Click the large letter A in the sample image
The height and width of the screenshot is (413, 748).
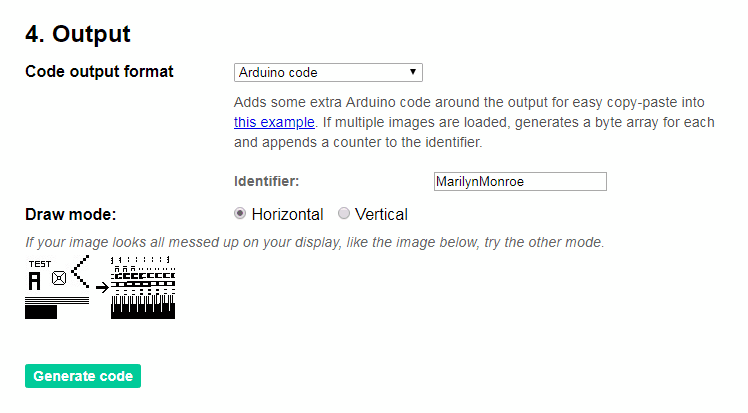(x=35, y=281)
